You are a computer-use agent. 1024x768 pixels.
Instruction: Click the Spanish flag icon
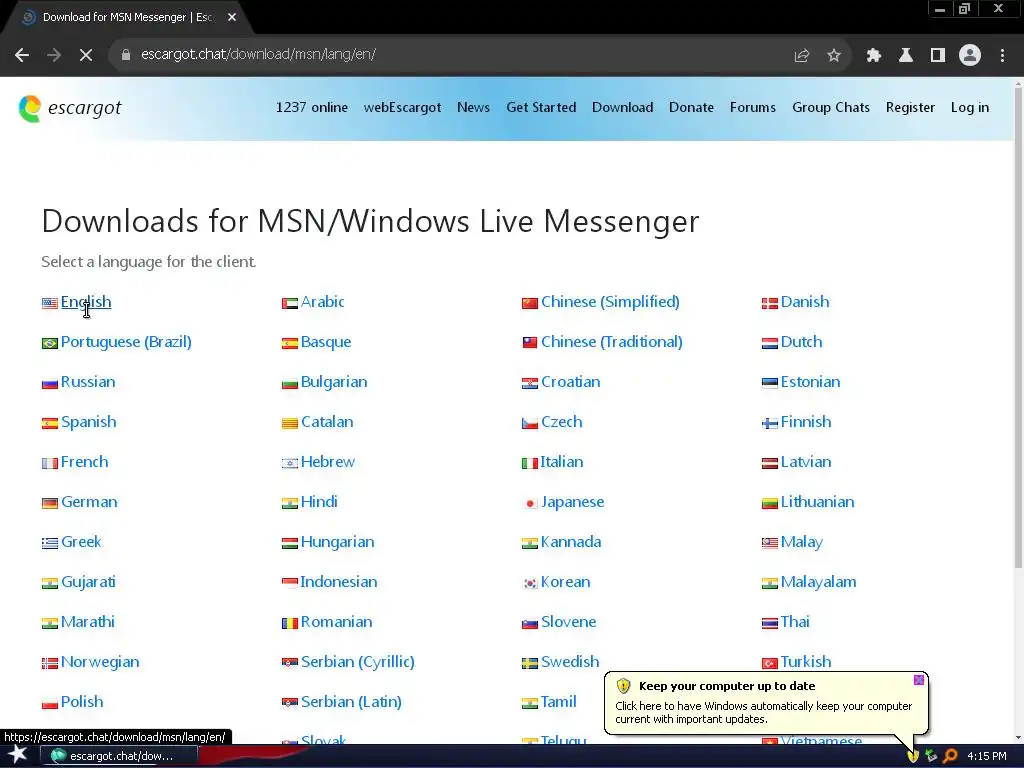(x=50, y=423)
